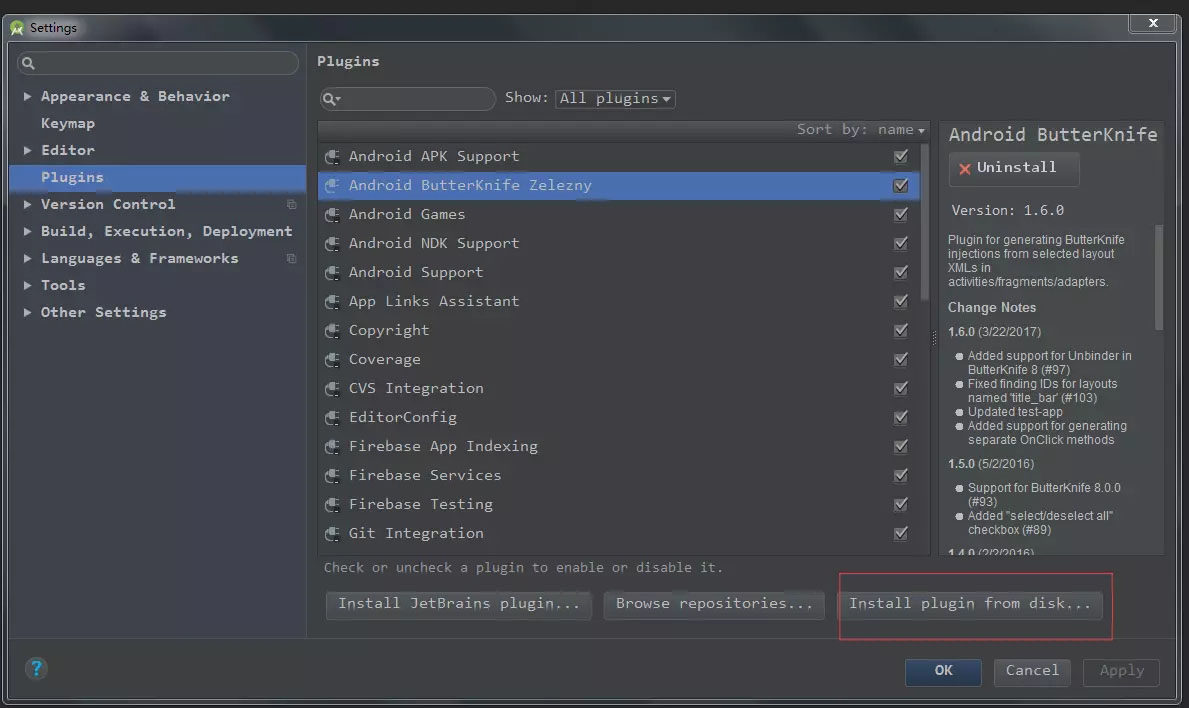Viewport: 1189px width, 708px height.
Task: Click the plugin search magnifier icon
Action: click(331, 99)
